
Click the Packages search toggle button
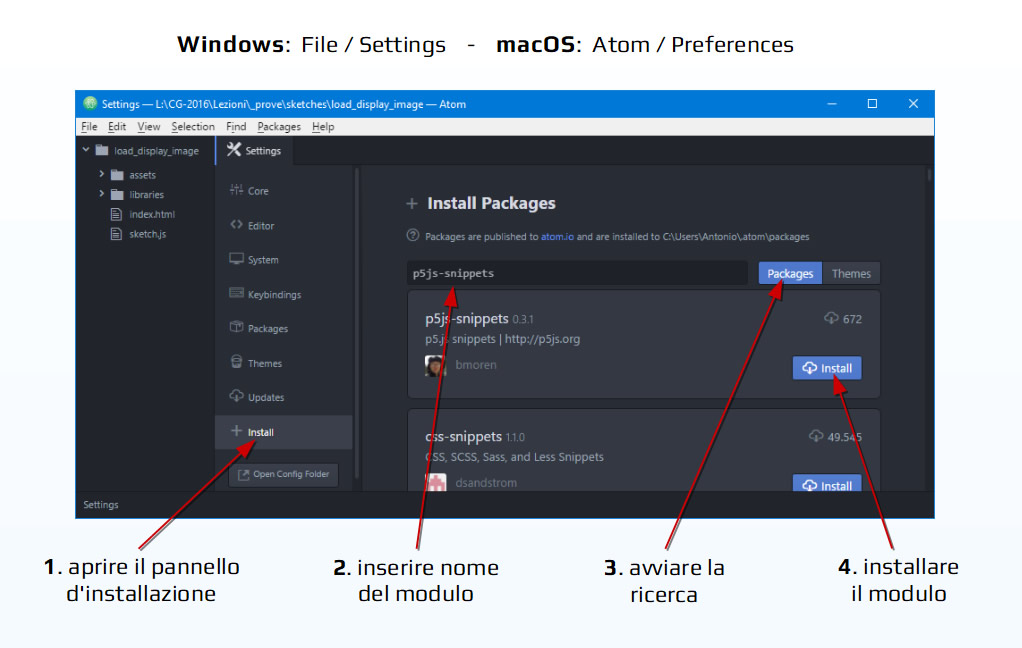click(x=790, y=274)
